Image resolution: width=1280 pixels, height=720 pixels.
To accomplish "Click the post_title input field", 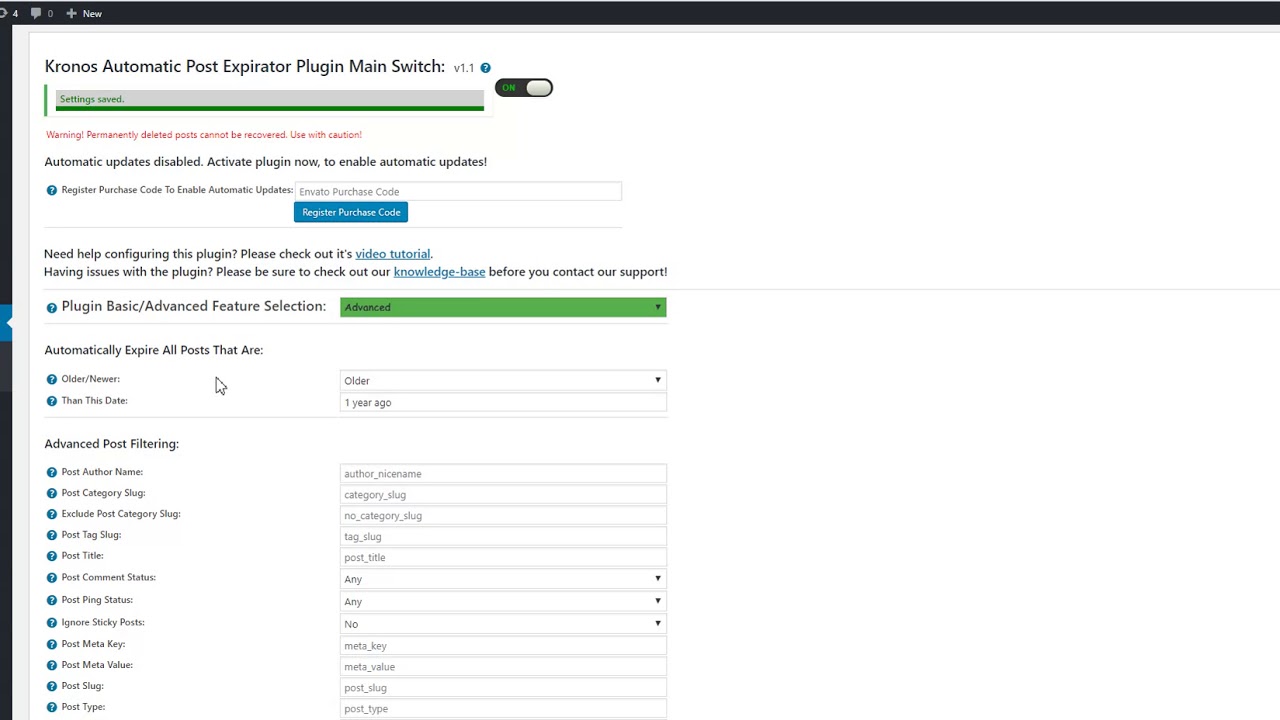I will point(503,558).
